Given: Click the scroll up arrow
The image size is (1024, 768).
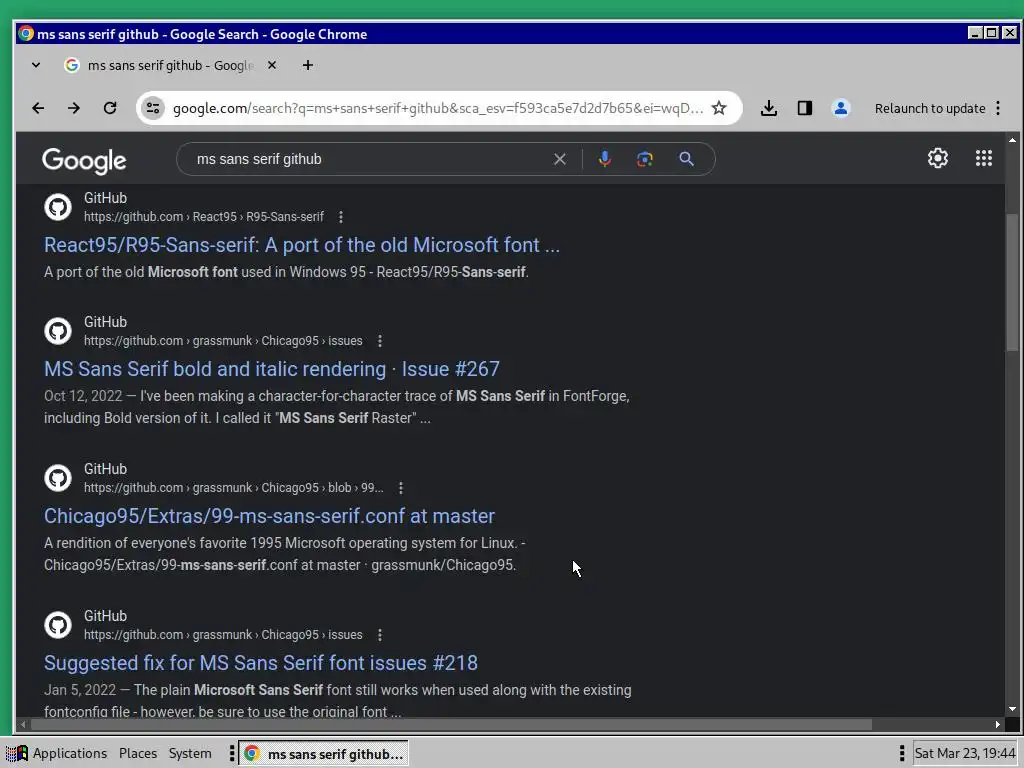Looking at the screenshot, I should click(x=1012, y=140).
